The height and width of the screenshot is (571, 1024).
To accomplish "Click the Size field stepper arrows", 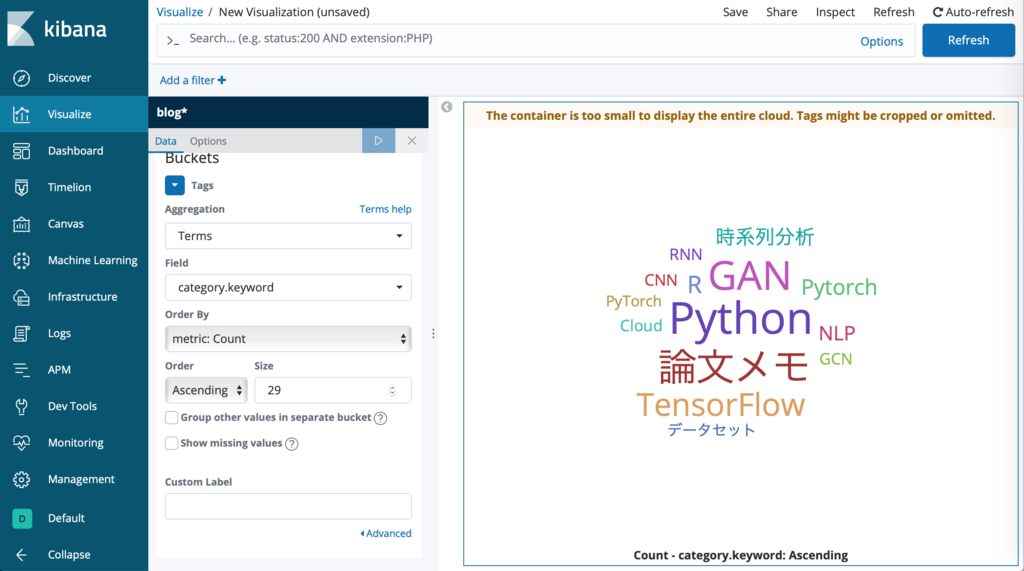I will (x=392, y=390).
